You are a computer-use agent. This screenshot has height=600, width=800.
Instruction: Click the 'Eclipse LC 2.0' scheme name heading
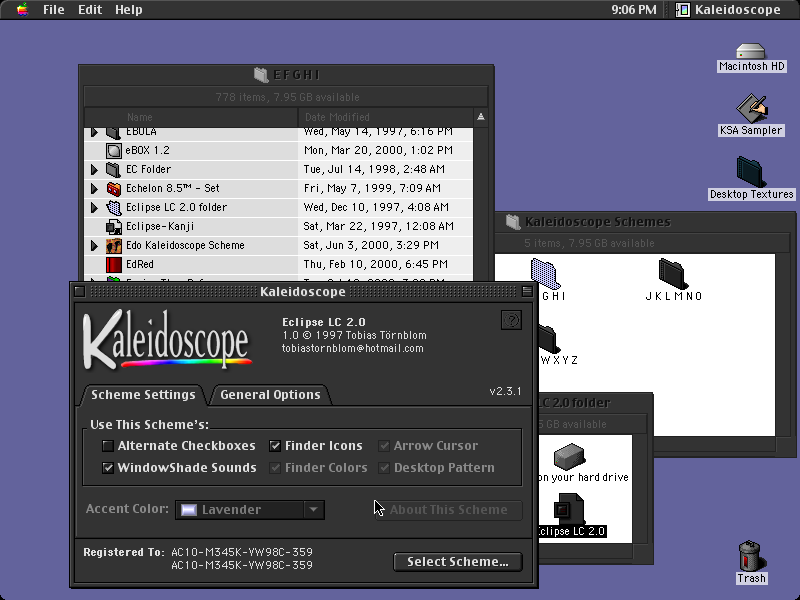click(x=324, y=322)
